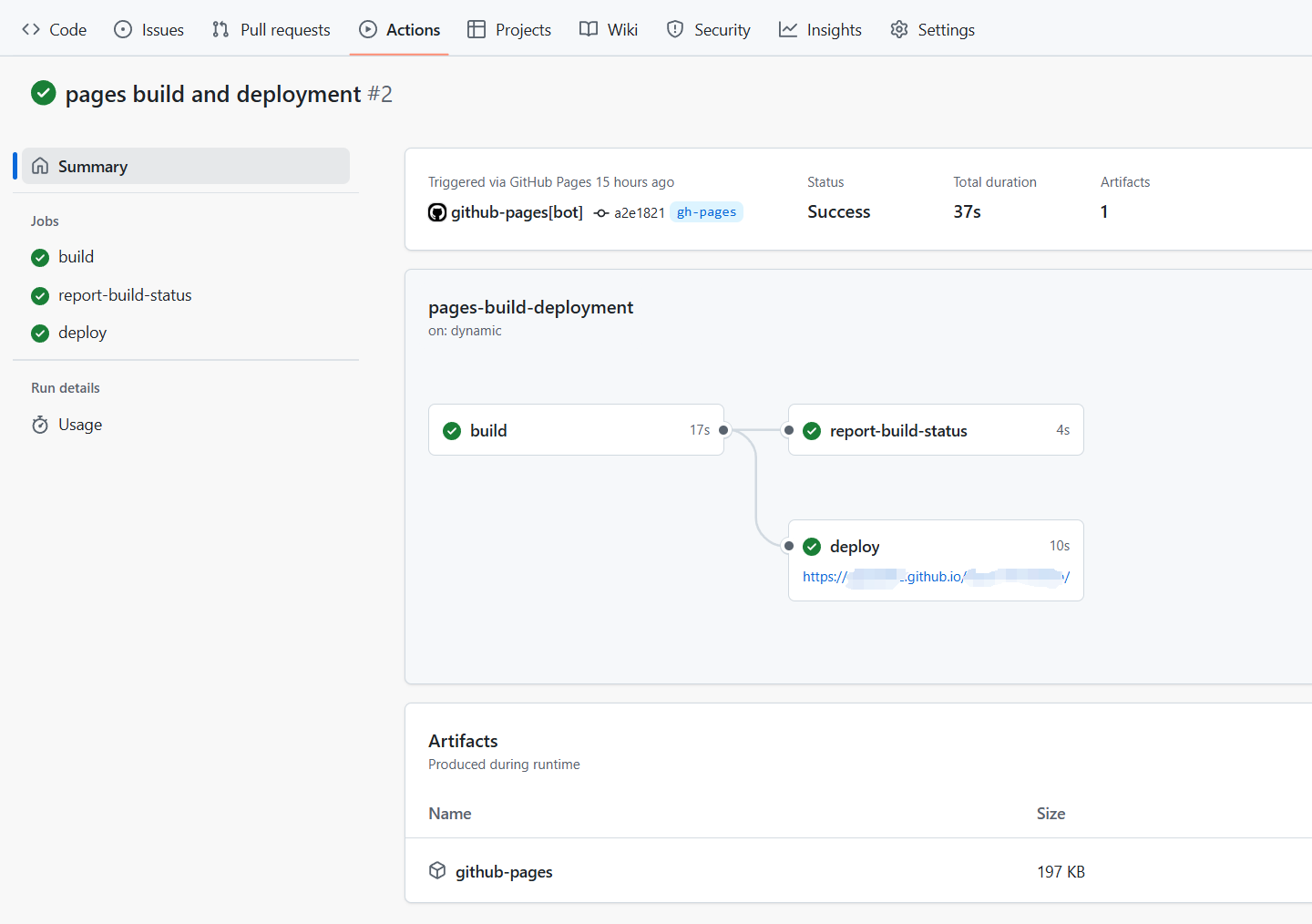Open the Issues tab
The width and height of the screenshot is (1312, 924).
pos(149,29)
